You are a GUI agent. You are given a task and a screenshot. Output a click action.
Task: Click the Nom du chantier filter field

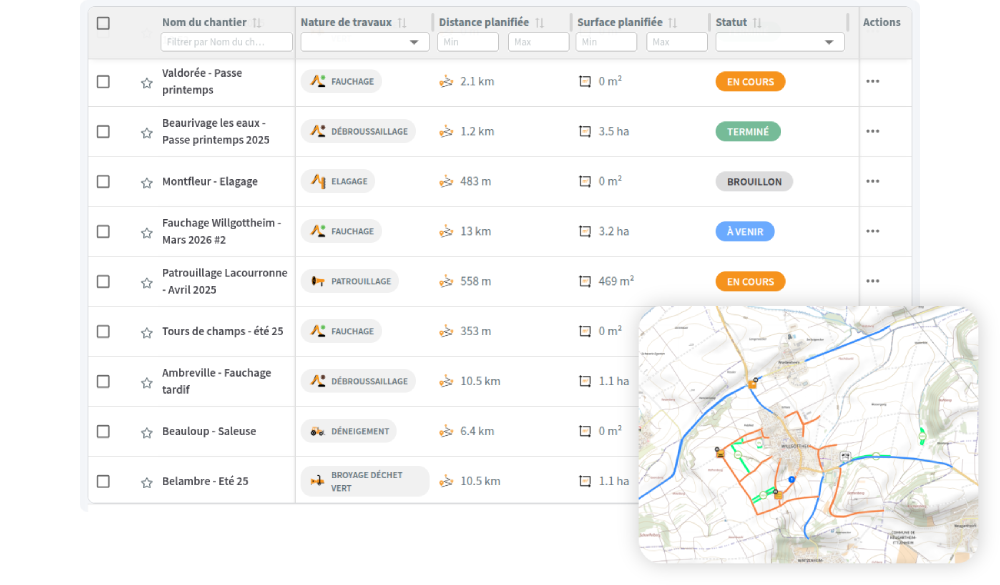tap(227, 42)
